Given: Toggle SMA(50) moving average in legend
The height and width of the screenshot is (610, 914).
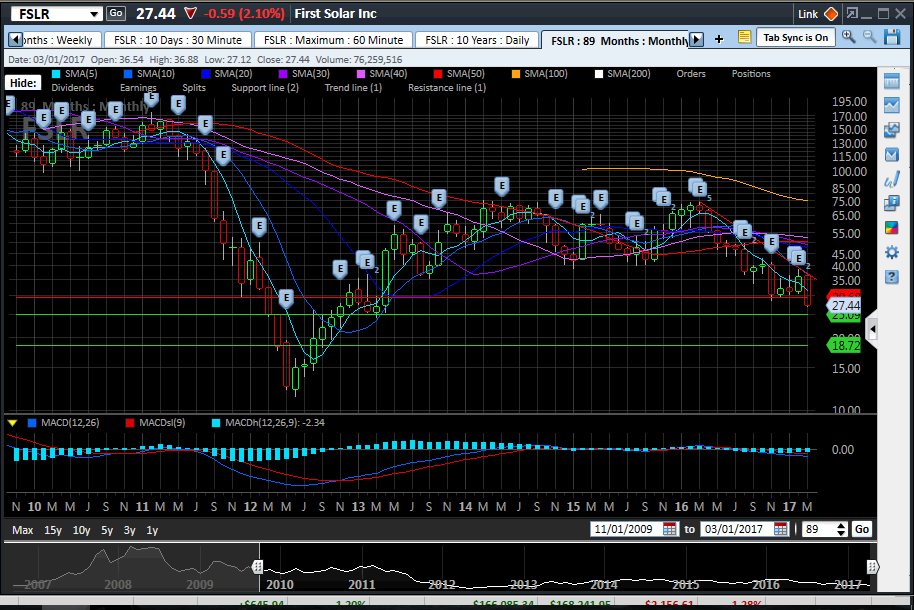Looking at the screenshot, I should pos(459,73).
